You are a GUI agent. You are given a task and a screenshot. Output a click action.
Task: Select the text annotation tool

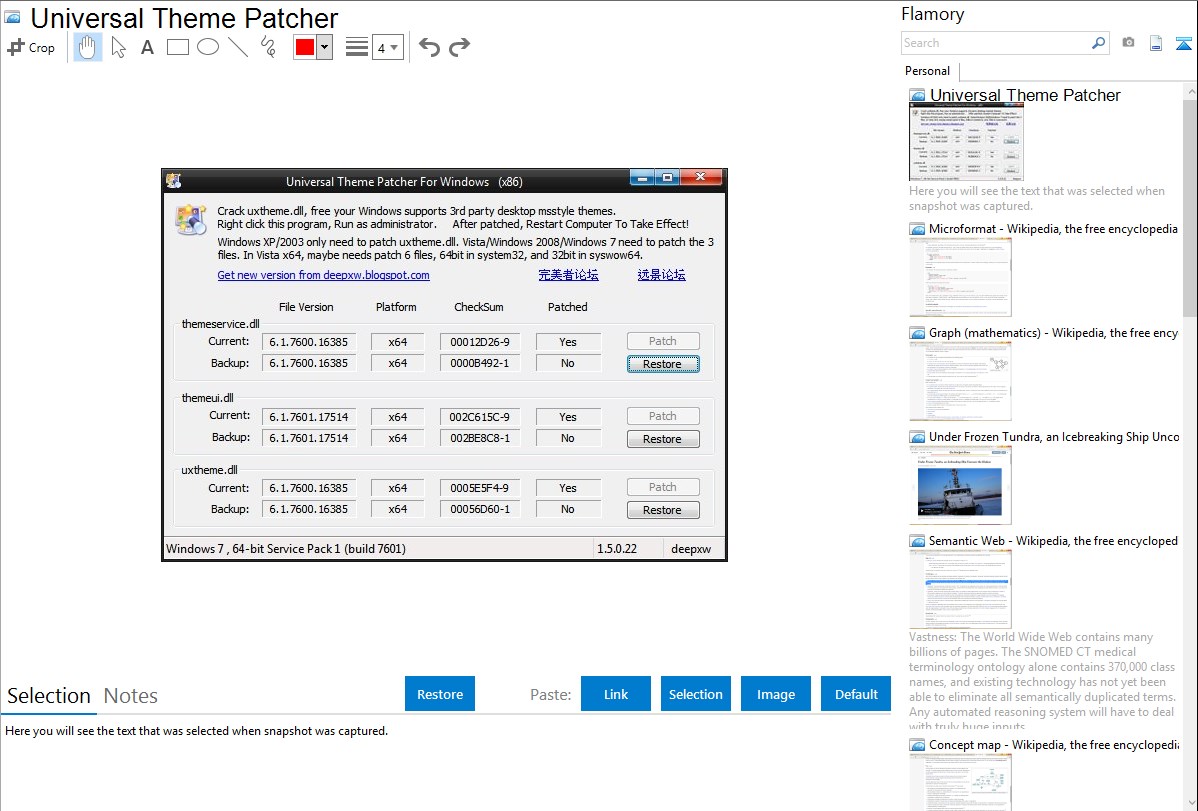pos(147,47)
